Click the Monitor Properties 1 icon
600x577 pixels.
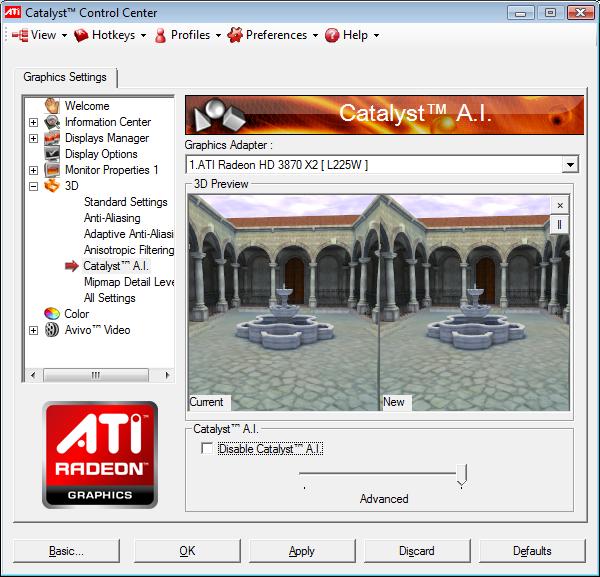click(x=52, y=170)
